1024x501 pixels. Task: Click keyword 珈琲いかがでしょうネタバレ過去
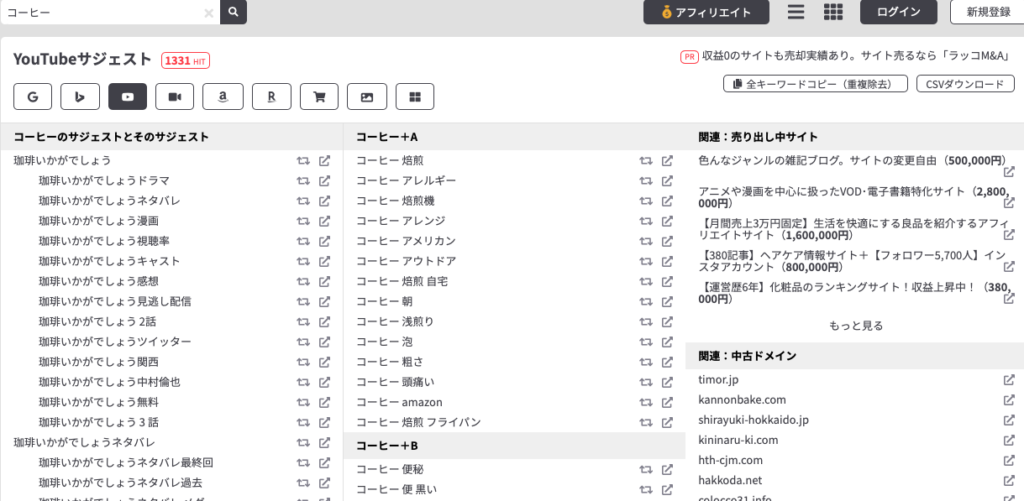pos(121,483)
